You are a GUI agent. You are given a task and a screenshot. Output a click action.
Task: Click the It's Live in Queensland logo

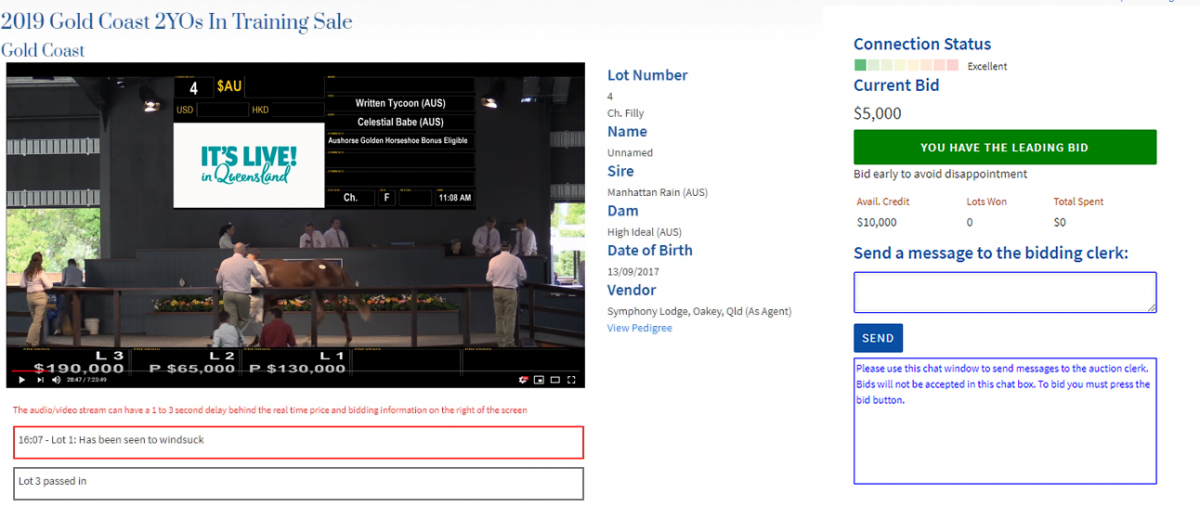click(x=249, y=165)
